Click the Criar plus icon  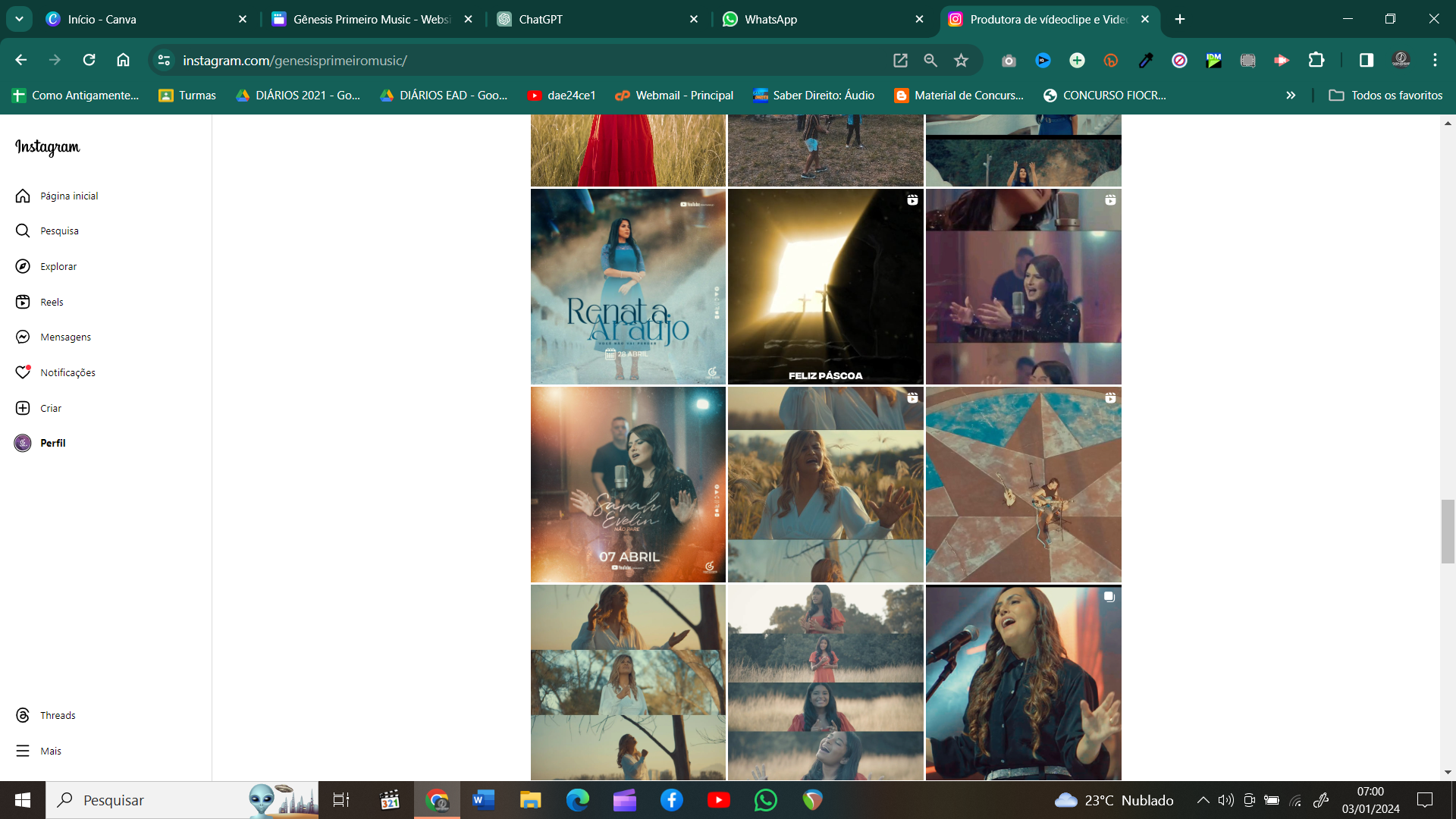coord(23,408)
